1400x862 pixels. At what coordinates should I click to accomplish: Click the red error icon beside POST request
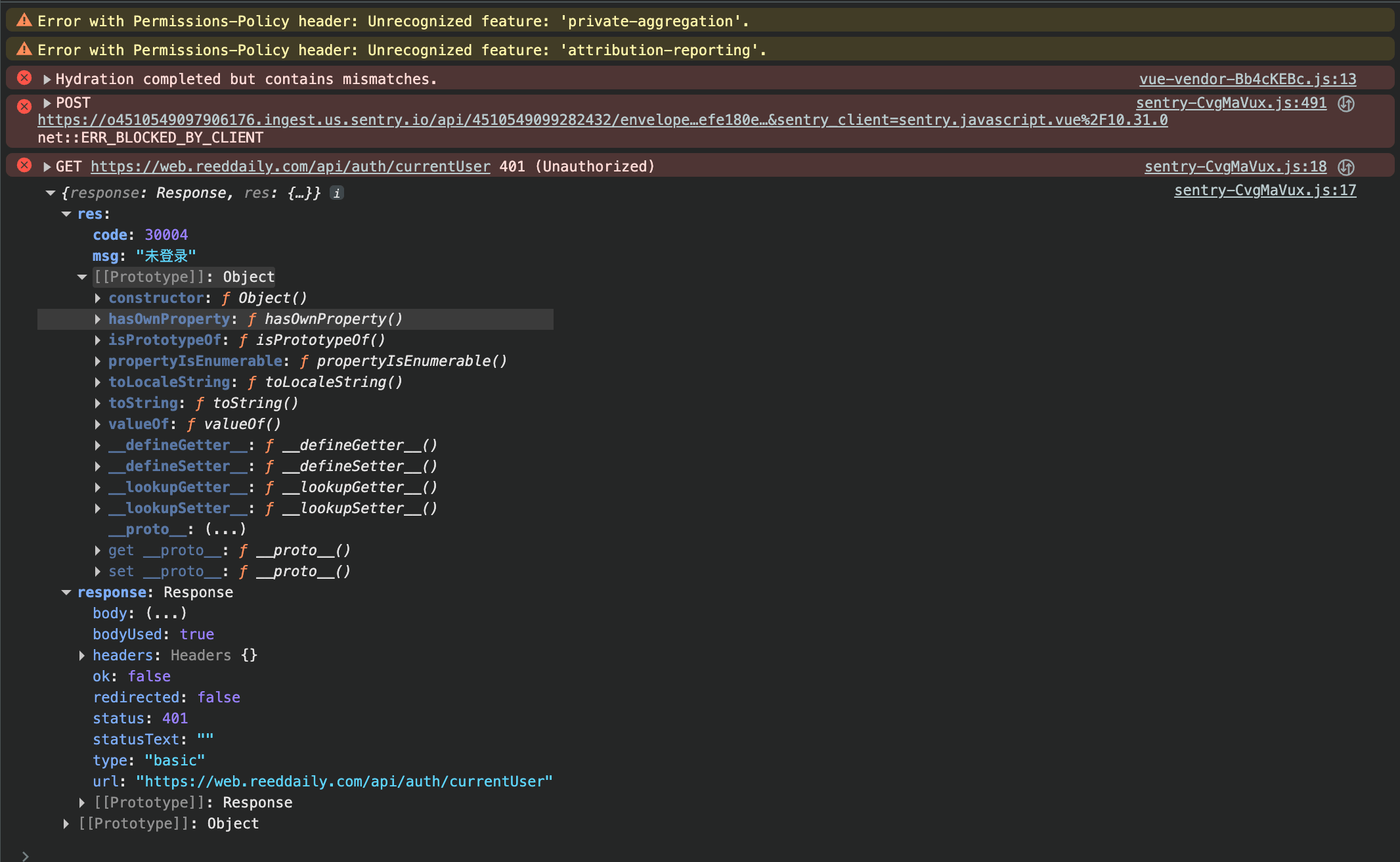click(x=24, y=106)
